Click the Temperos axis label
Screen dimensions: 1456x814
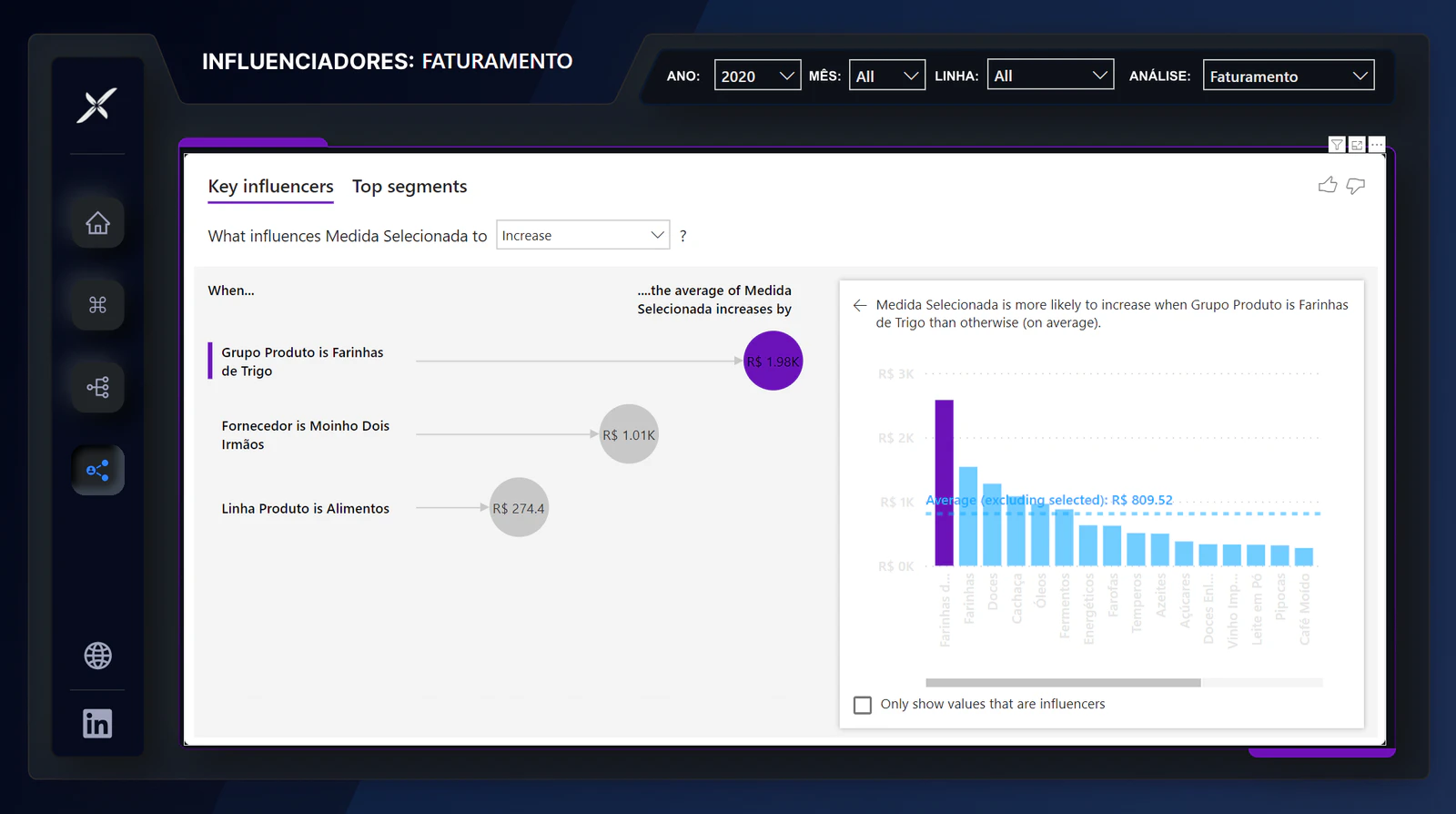[x=1137, y=602]
